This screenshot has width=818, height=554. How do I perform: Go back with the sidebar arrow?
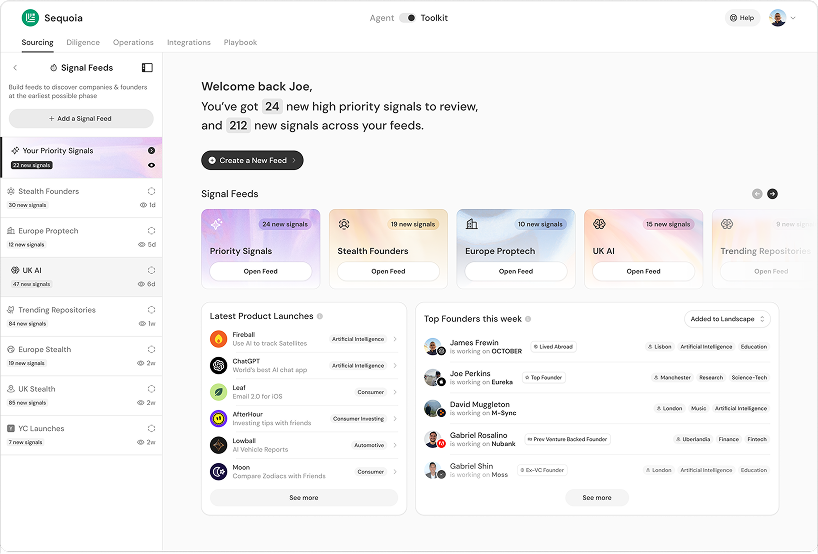pyautogui.click(x=15, y=68)
